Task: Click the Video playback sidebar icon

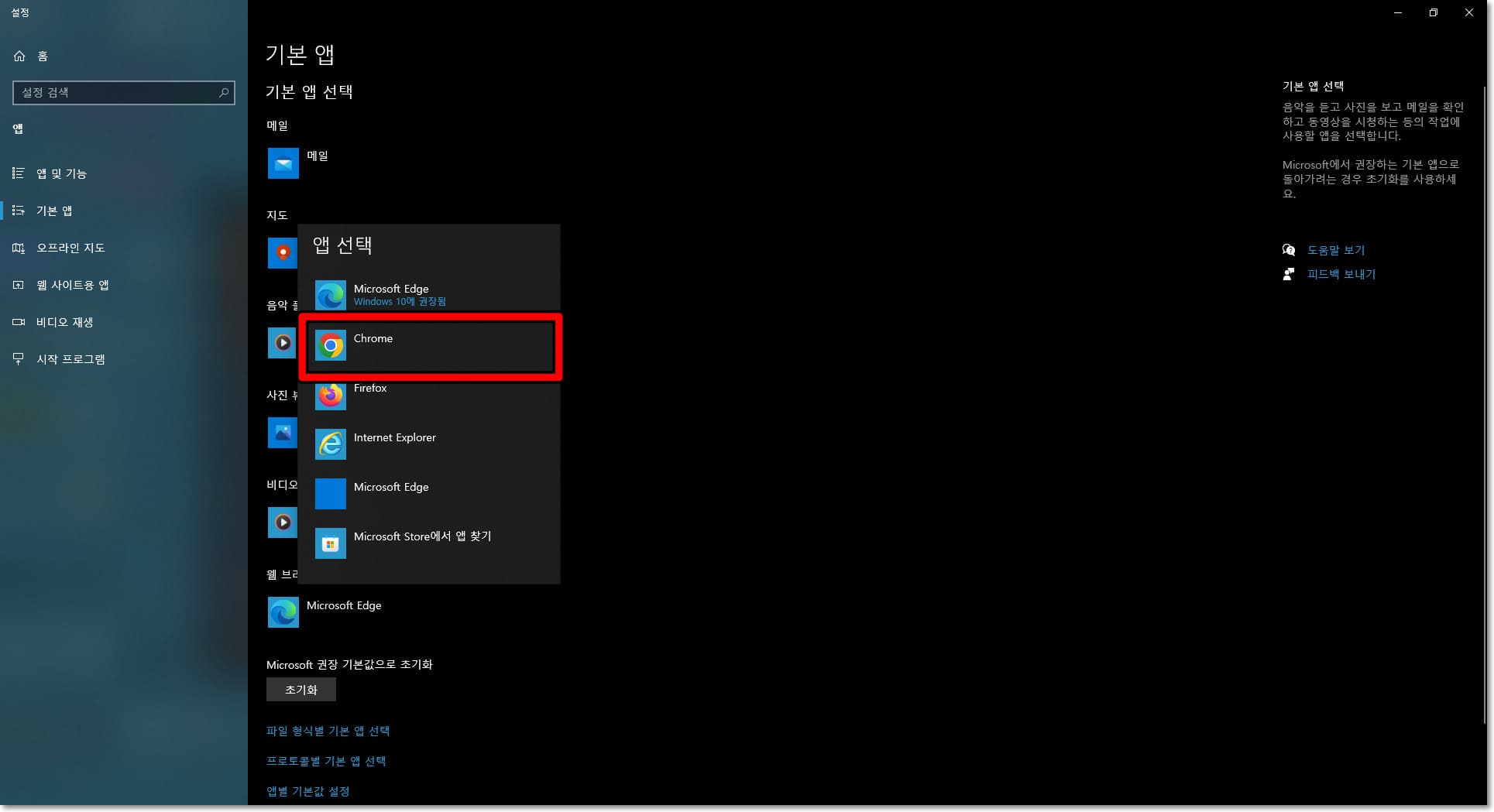Action: point(19,322)
